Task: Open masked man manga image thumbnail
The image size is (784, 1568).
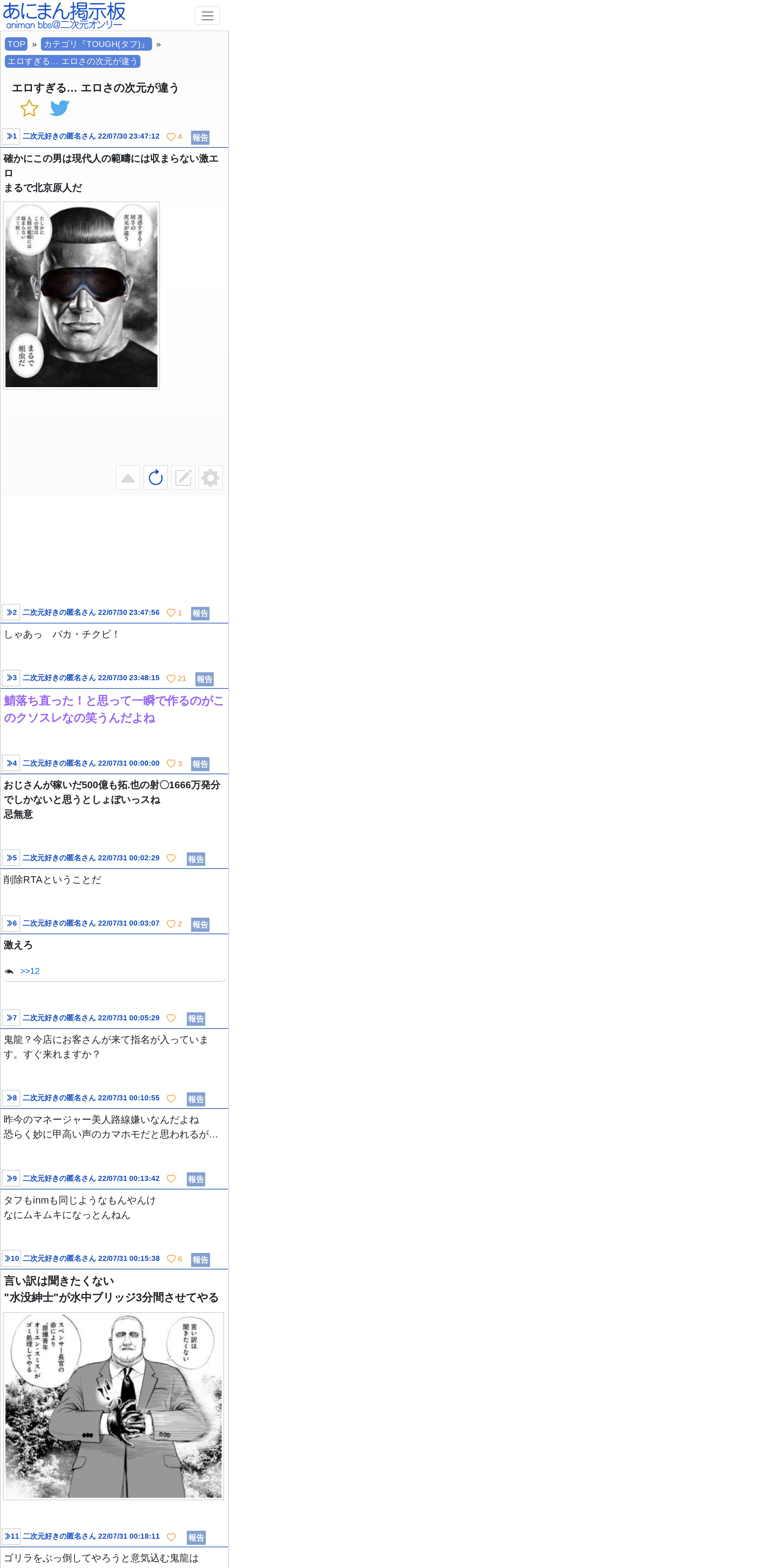Action: click(x=82, y=295)
